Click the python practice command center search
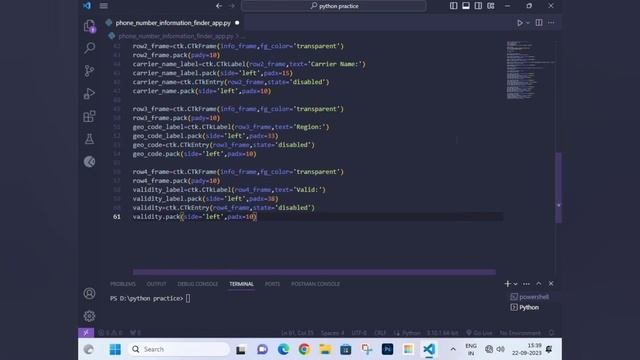The width and height of the screenshot is (640, 360). click(x=334, y=6)
